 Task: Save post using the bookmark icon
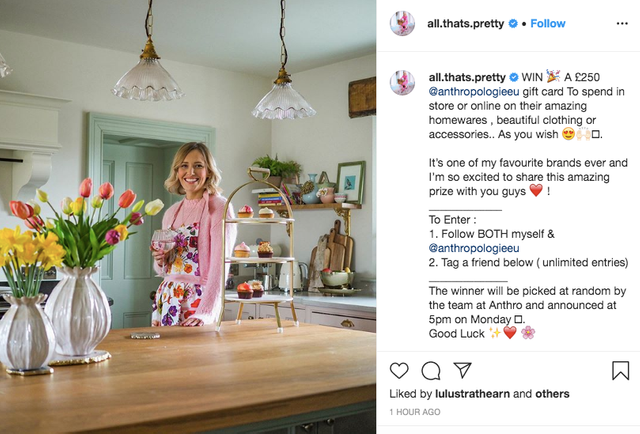[x=620, y=371]
